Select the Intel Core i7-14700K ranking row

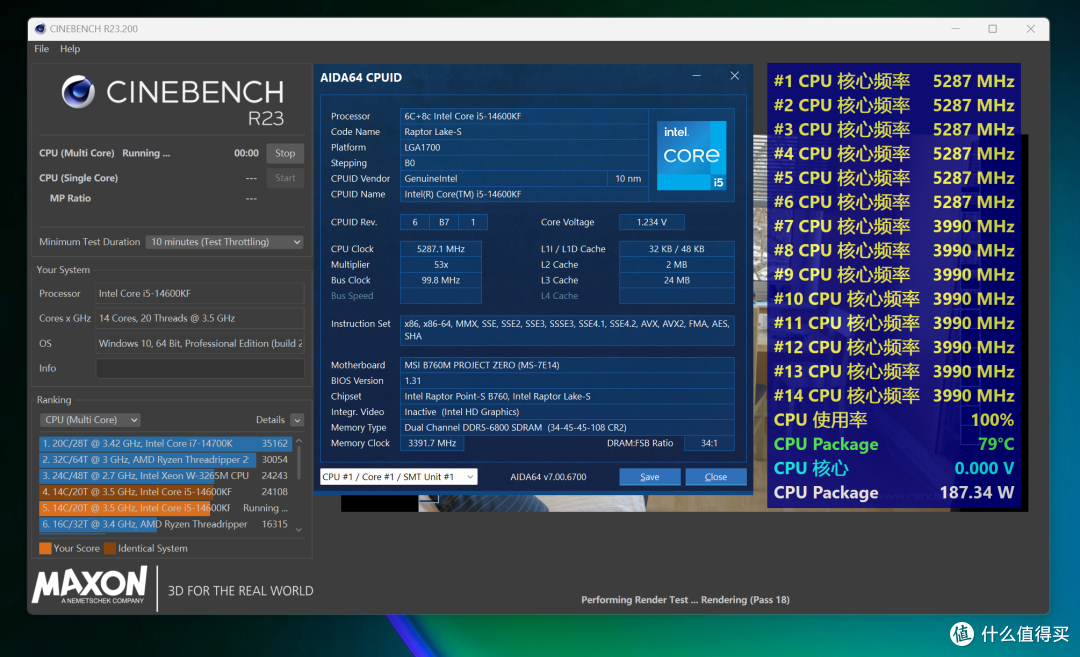(165, 444)
